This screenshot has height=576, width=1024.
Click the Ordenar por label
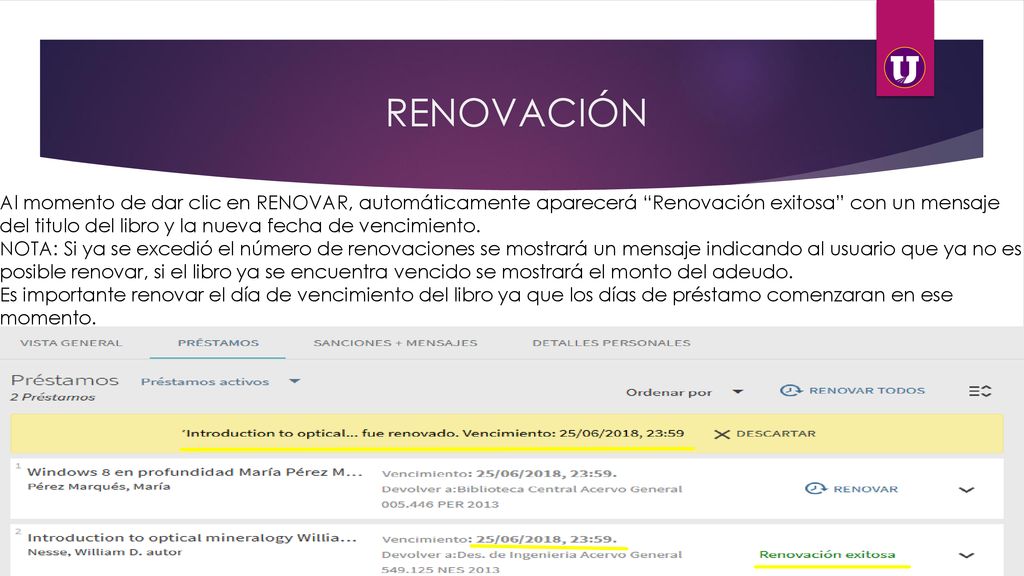click(669, 392)
